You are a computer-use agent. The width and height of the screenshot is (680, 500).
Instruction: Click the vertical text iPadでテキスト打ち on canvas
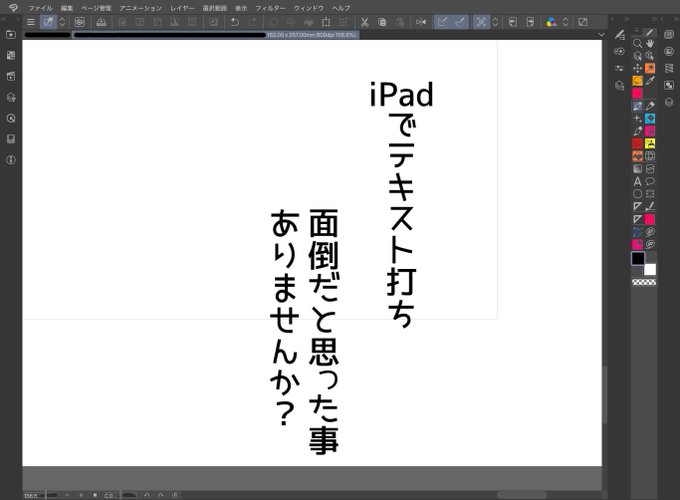[x=402, y=204]
